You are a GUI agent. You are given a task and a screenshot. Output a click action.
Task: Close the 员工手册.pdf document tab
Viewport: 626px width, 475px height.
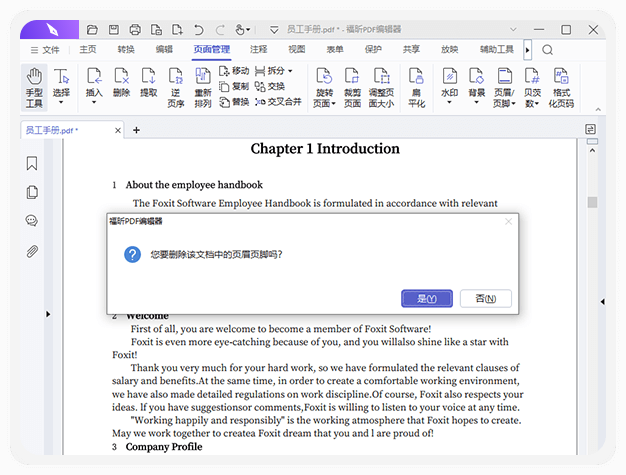[x=118, y=131]
